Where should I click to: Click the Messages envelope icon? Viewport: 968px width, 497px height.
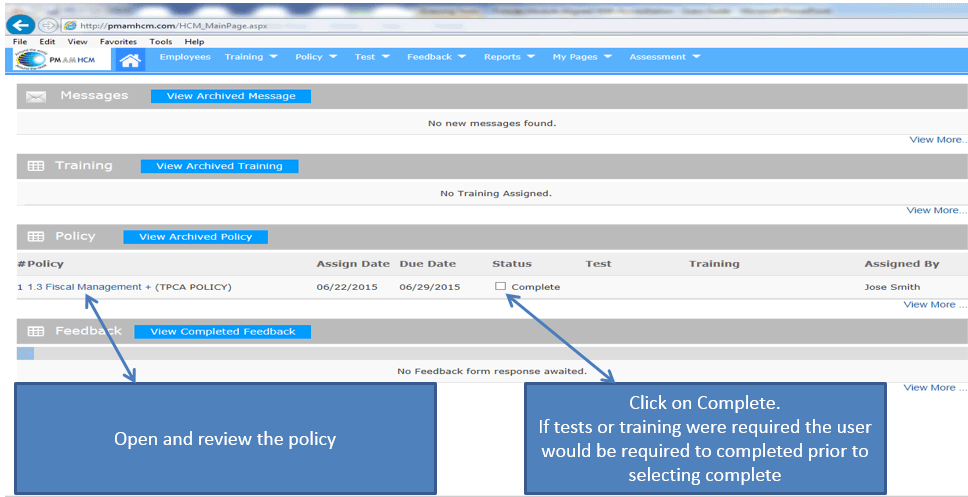(37, 97)
